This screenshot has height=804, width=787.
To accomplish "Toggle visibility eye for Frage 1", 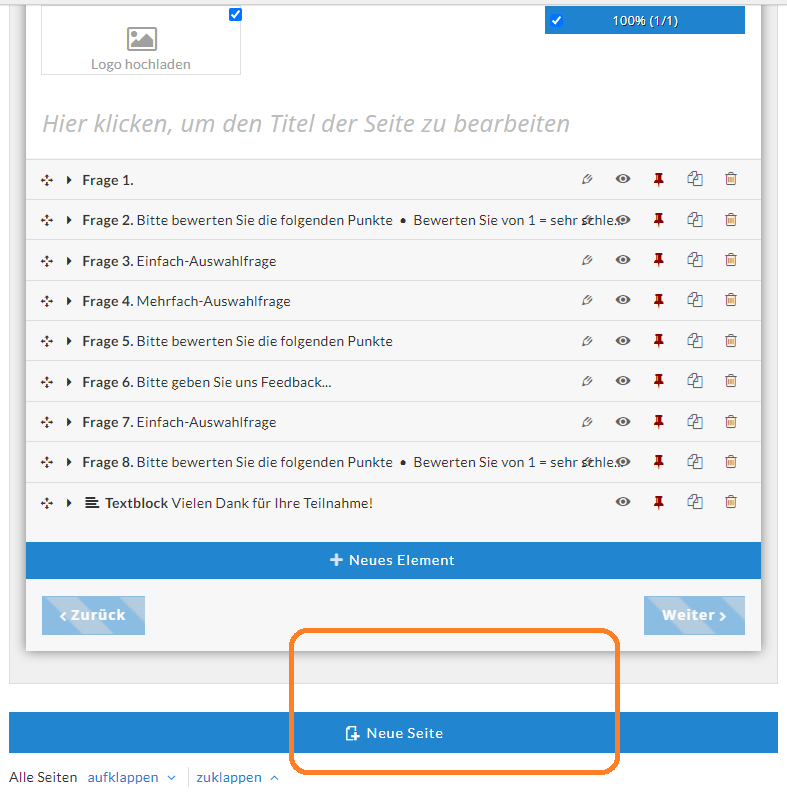I will pyautogui.click(x=623, y=179).
